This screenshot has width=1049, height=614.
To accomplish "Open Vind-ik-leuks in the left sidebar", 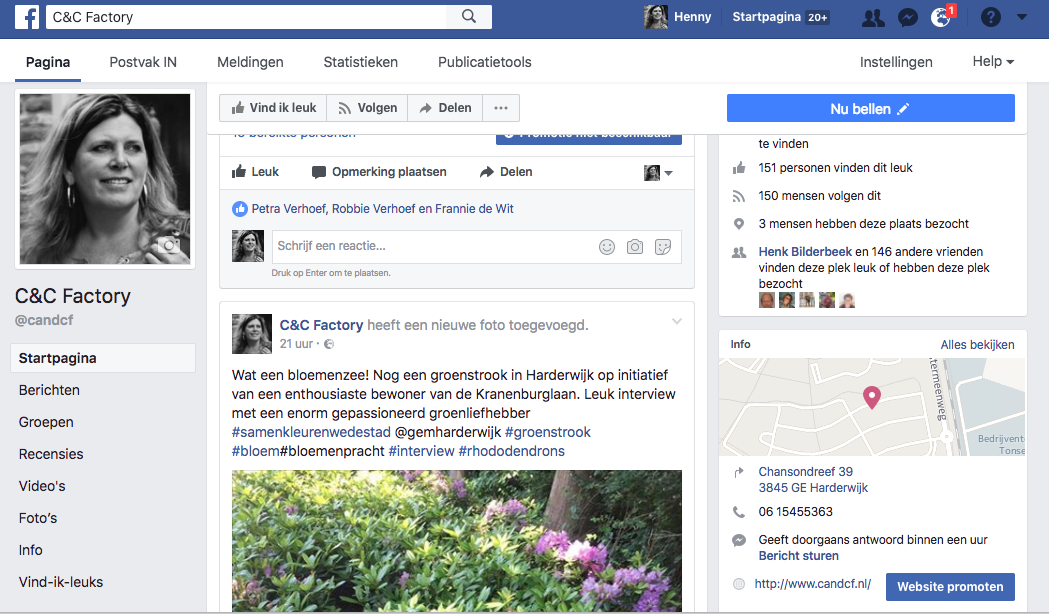I will (61, 583).
